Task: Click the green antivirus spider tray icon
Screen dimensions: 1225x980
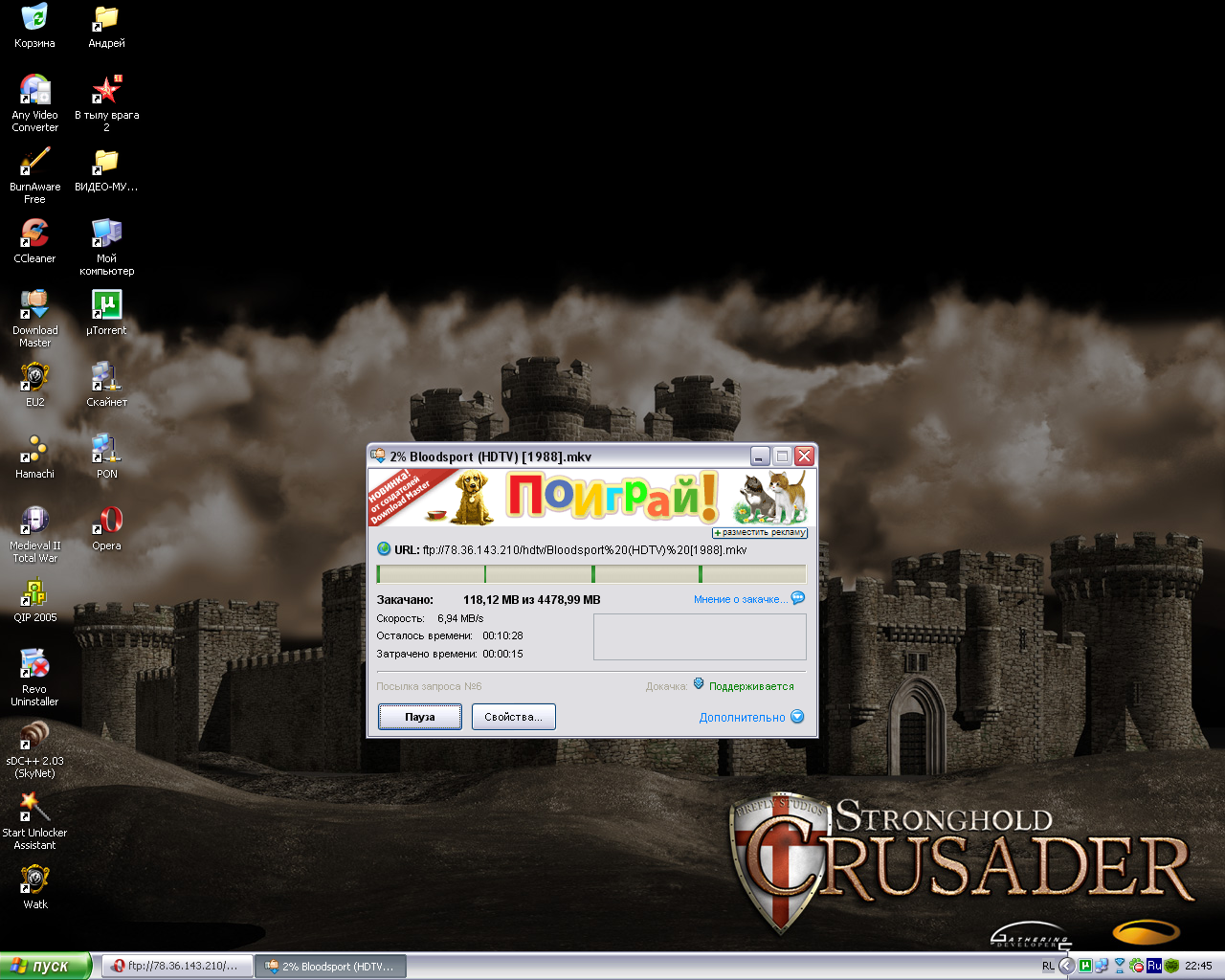Action: click(1171, 966)
